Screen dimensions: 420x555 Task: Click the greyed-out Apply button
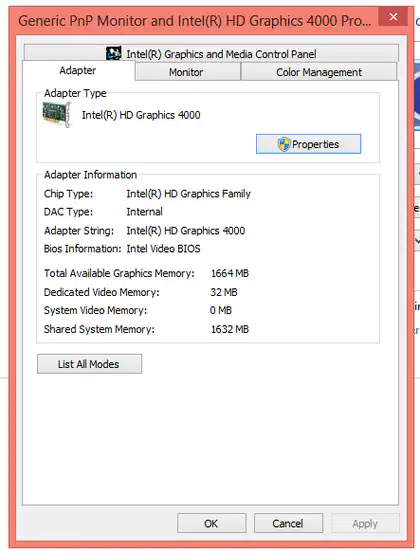point(365,523)
